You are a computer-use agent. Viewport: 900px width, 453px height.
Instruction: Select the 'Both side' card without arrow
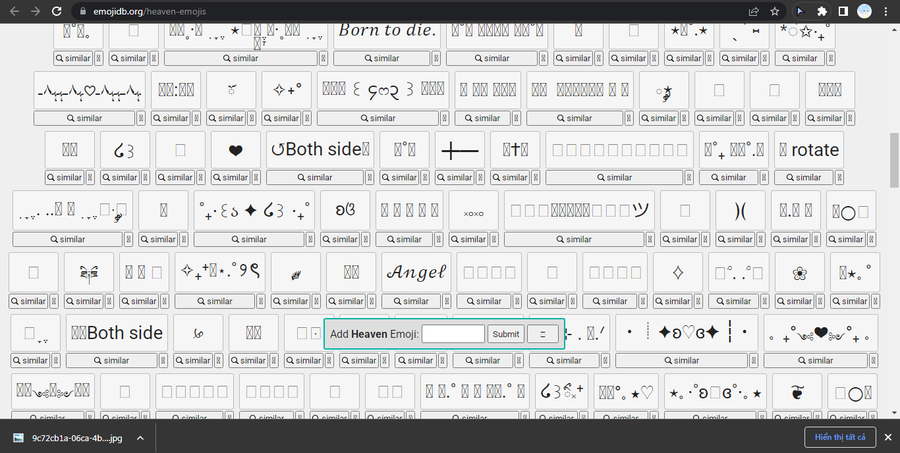(x=117, y=332)
